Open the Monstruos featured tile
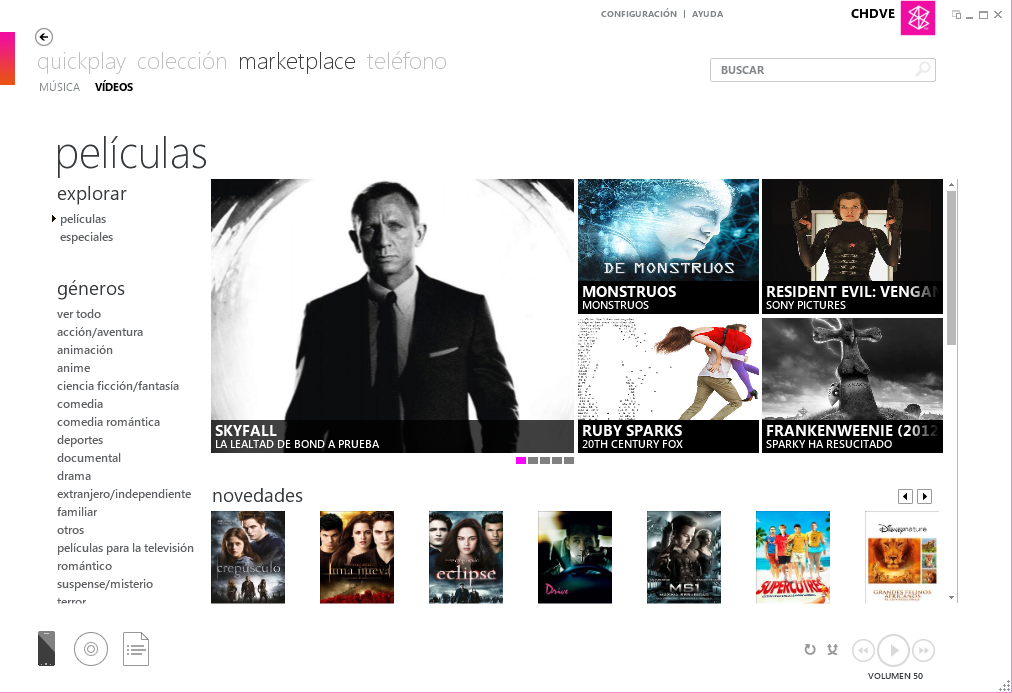This screenshot has height=693, width=1012. pos(668,246)
